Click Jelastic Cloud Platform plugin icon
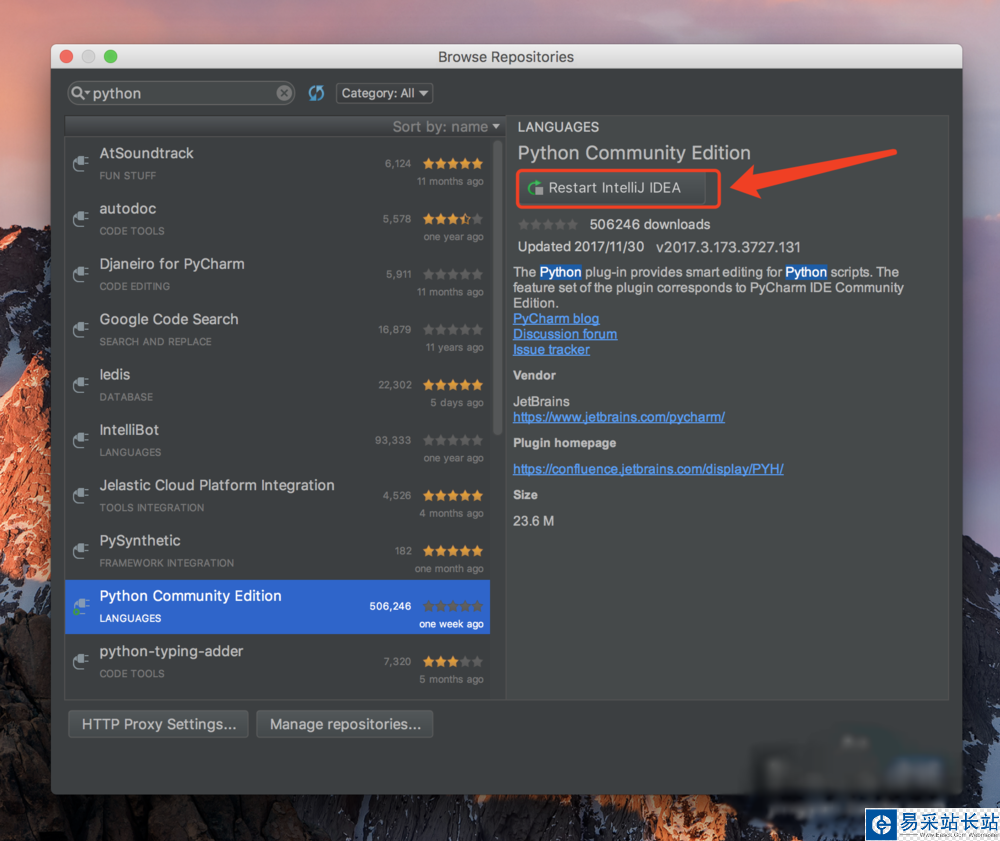Image resolution: width=1000 pixels, height=841 pixels. (x=81, y=495)
